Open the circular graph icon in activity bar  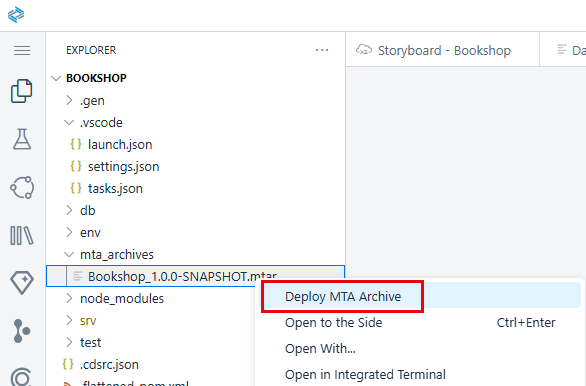[22, 187]
